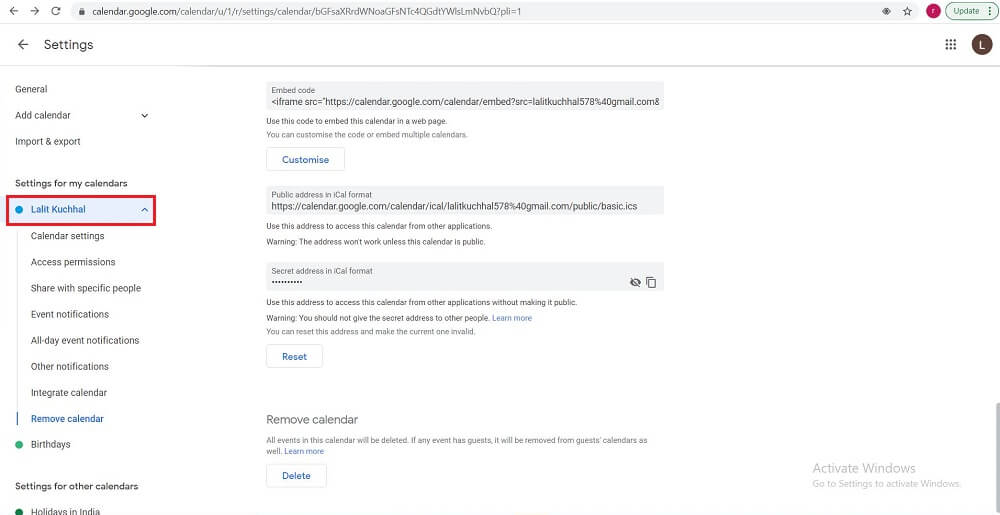The width and height of the screenshot is (1000, 515).
Task: Open the Google account avatar L
Action: pos(982,45)
